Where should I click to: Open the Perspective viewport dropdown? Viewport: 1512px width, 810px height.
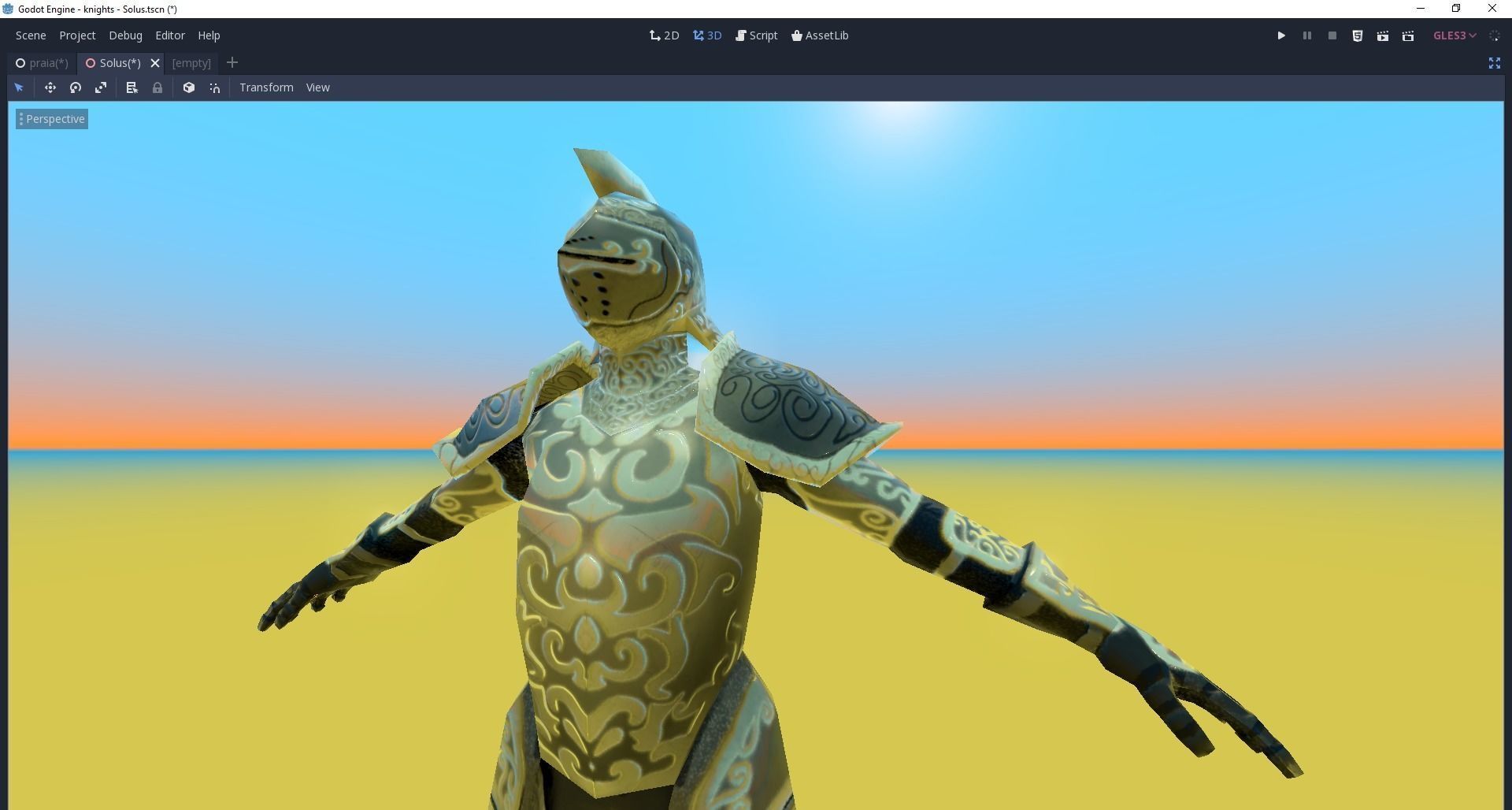tap(51, 119)
